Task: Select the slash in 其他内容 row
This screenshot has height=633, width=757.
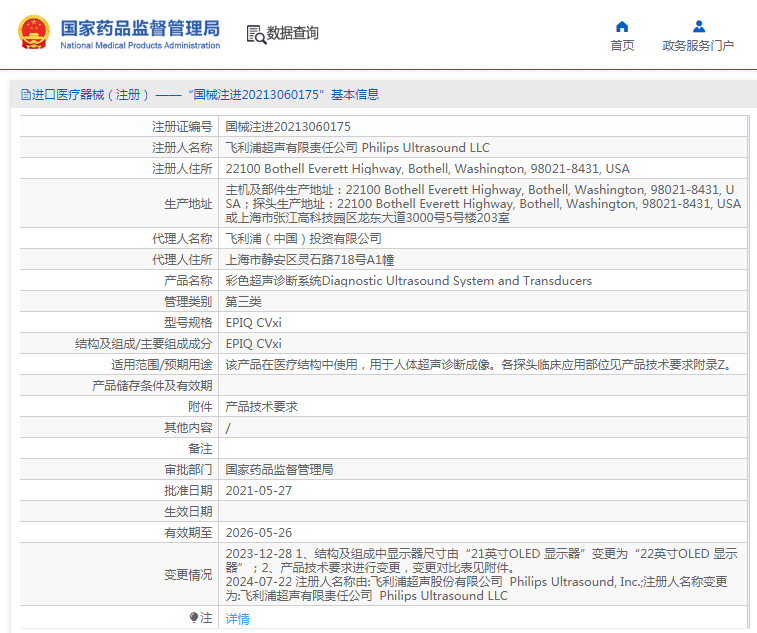Action: point(228,428)
